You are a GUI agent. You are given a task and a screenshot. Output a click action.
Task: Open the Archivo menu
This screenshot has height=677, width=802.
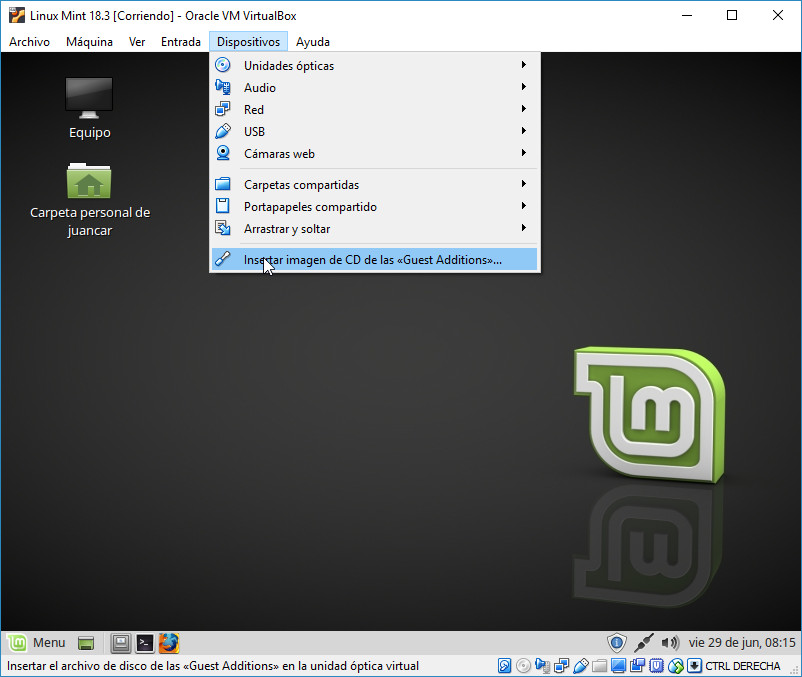pos(29,42)
